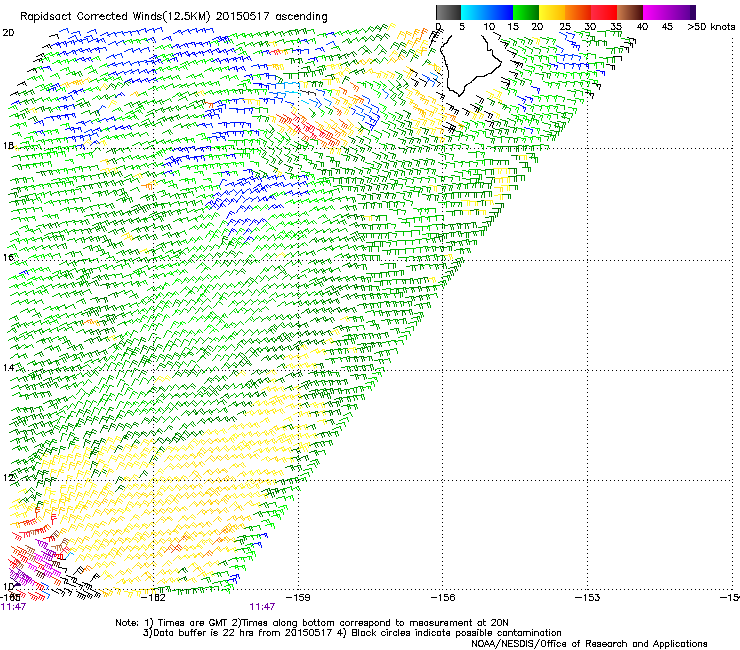This screenshot has height=650, width=740.
Task: Click the '-162' longitude axis label
Action: pos(154,598)
